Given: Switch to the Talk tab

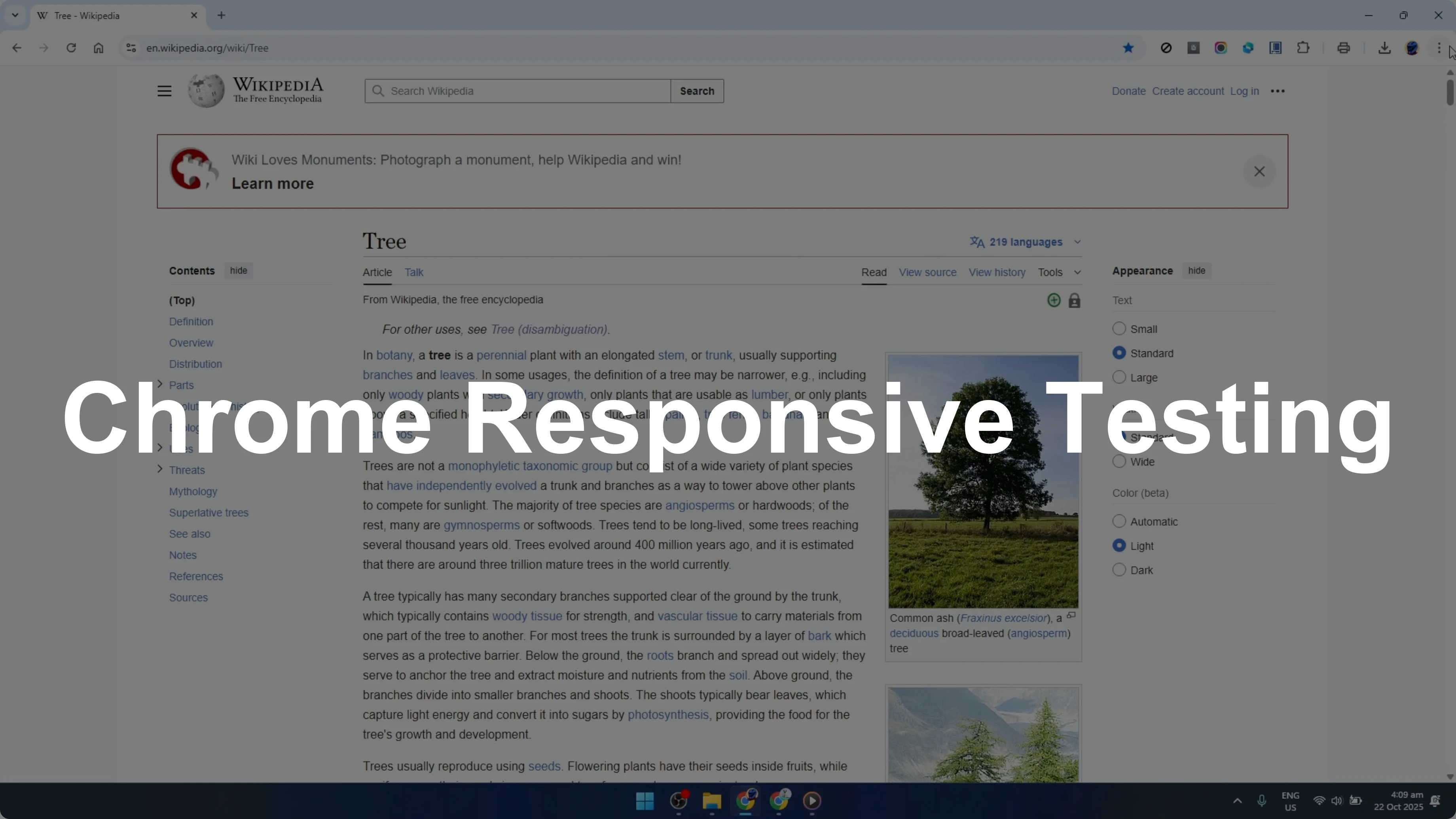Looking at the screenshot, I should (414, 273).
